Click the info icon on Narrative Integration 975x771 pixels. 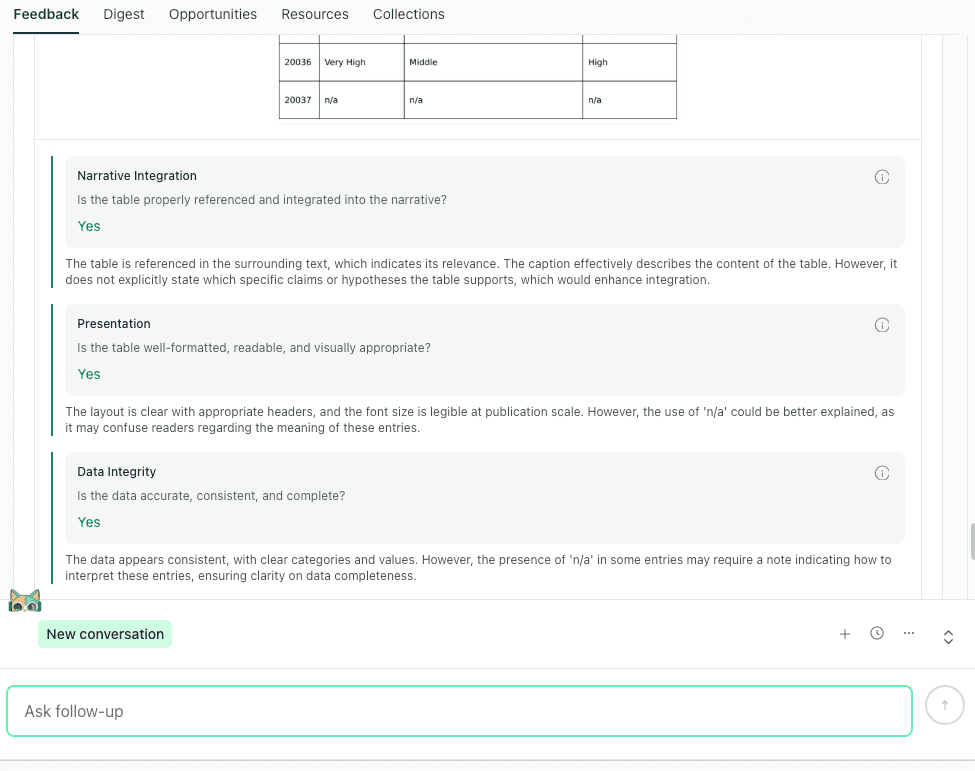(x=882, y=176)
